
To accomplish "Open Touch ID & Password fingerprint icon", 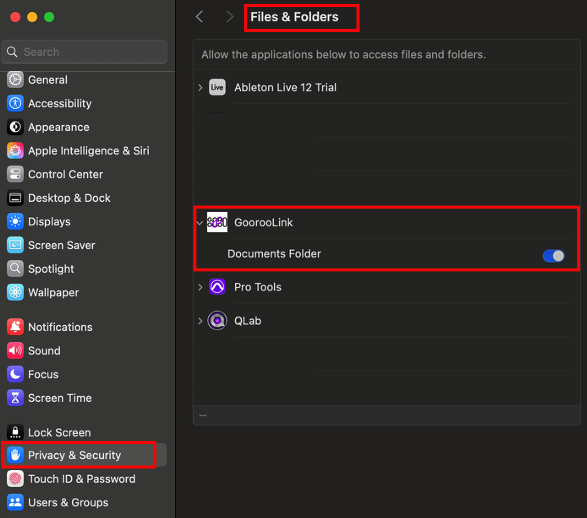I will pos(15,479).
